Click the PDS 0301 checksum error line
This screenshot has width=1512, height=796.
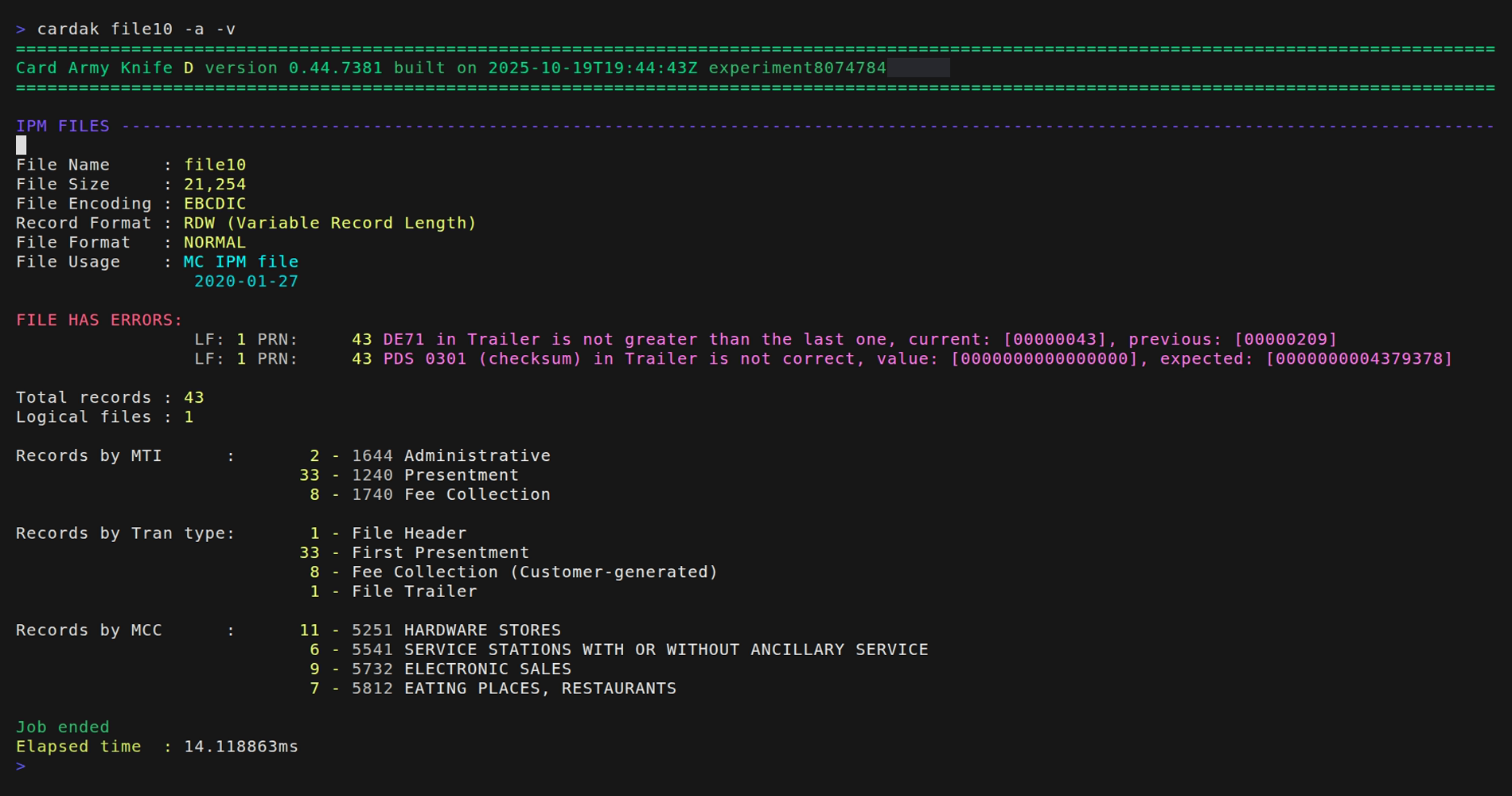915,359
